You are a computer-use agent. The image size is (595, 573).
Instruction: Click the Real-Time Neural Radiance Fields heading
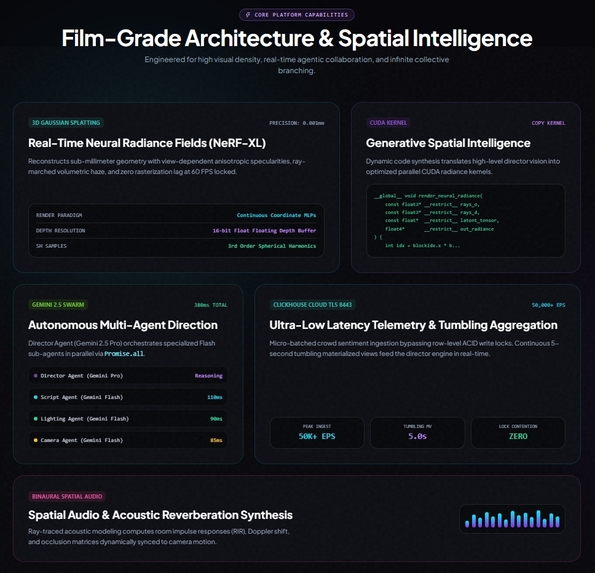point(147,143)
